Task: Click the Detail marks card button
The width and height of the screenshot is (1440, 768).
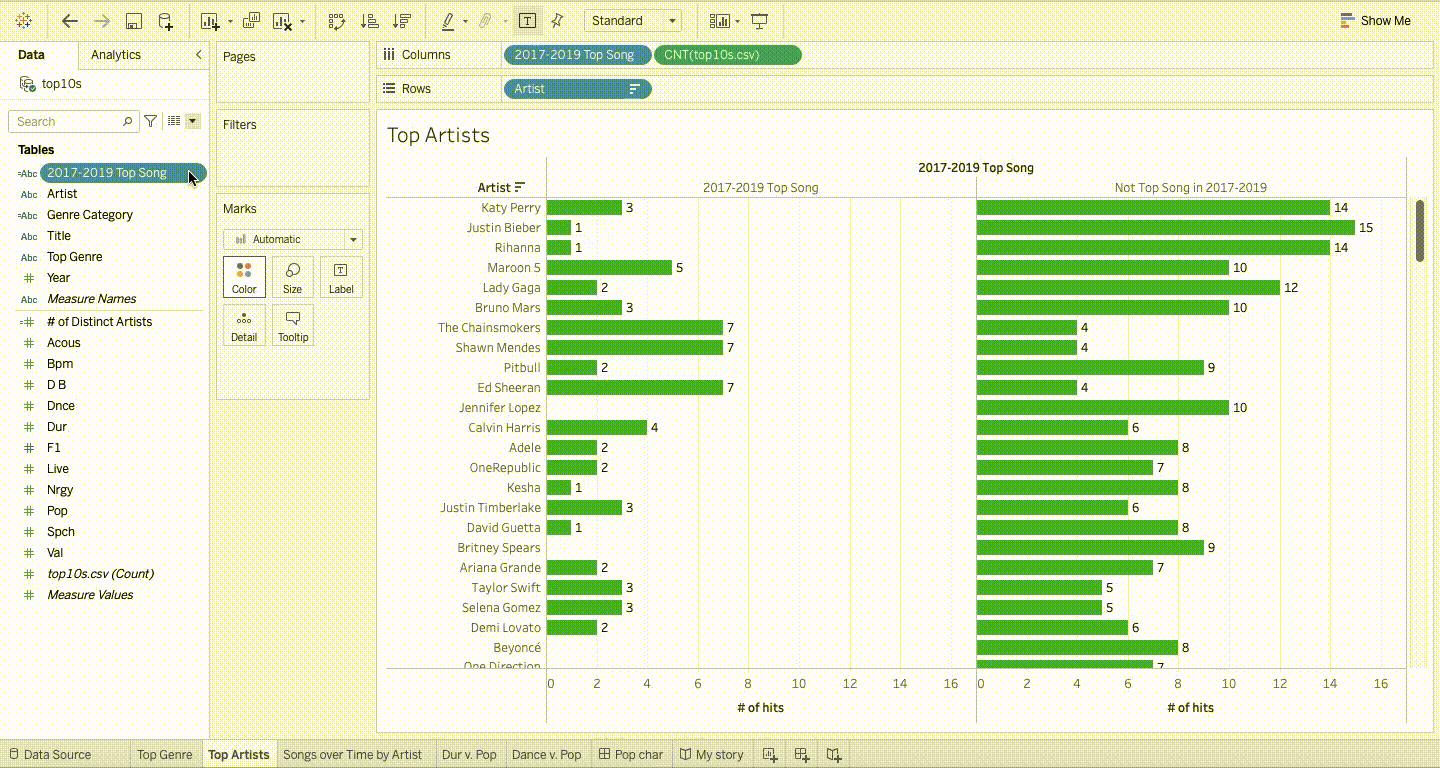Action: click(x=244, y=325)
